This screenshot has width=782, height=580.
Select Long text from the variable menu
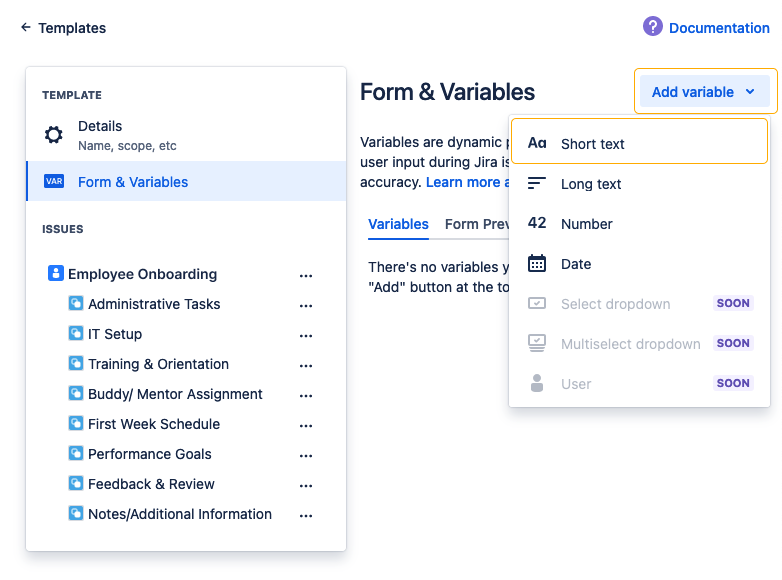(x=591, y=184)
